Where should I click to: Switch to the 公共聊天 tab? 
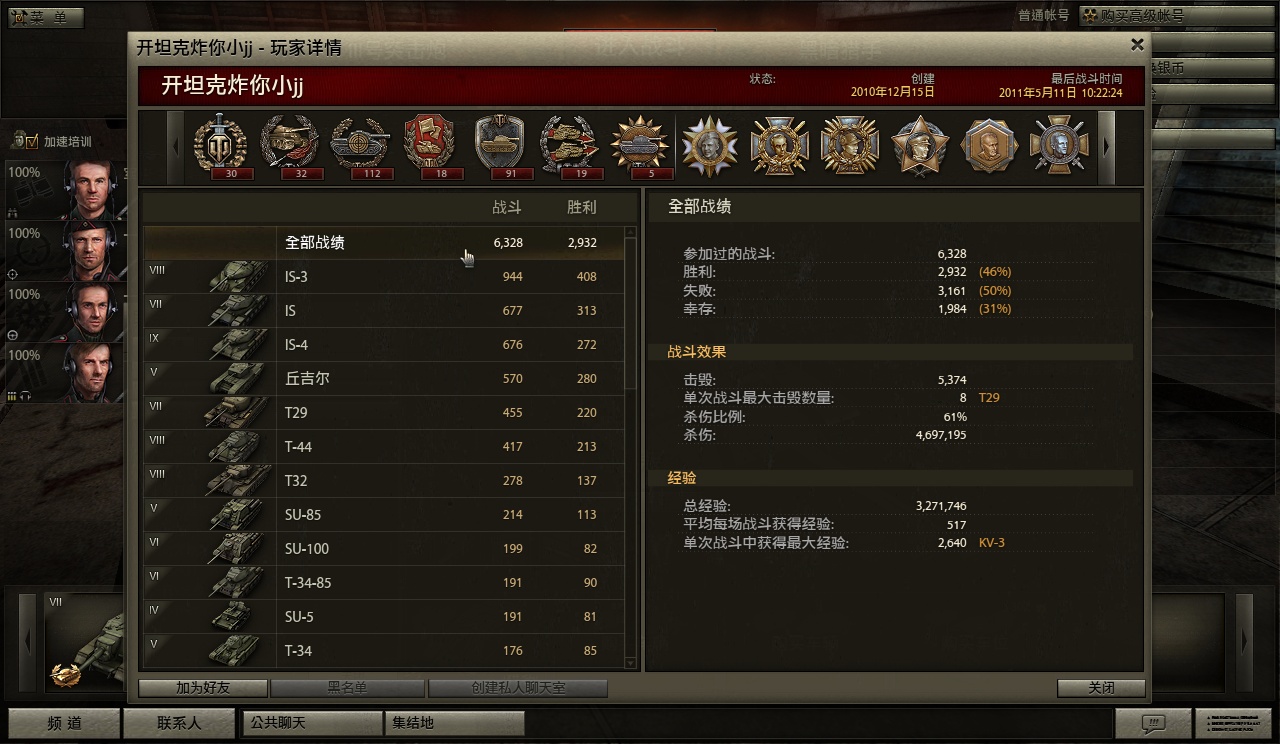pos(312,722)
